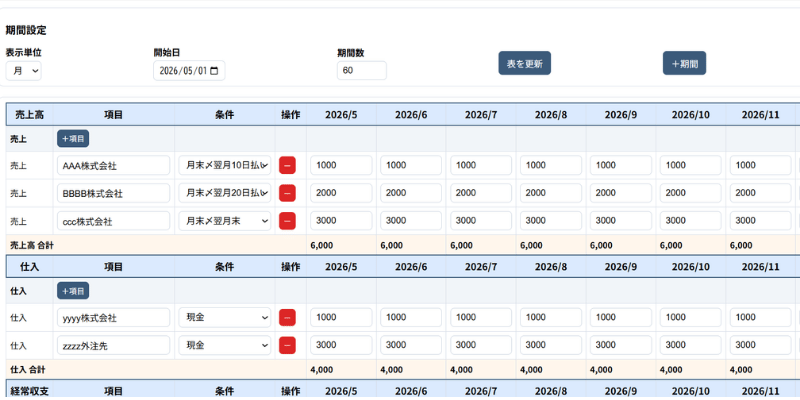
Task: Click ccc株式会社 amount for 2026/5
Action: 341,221
